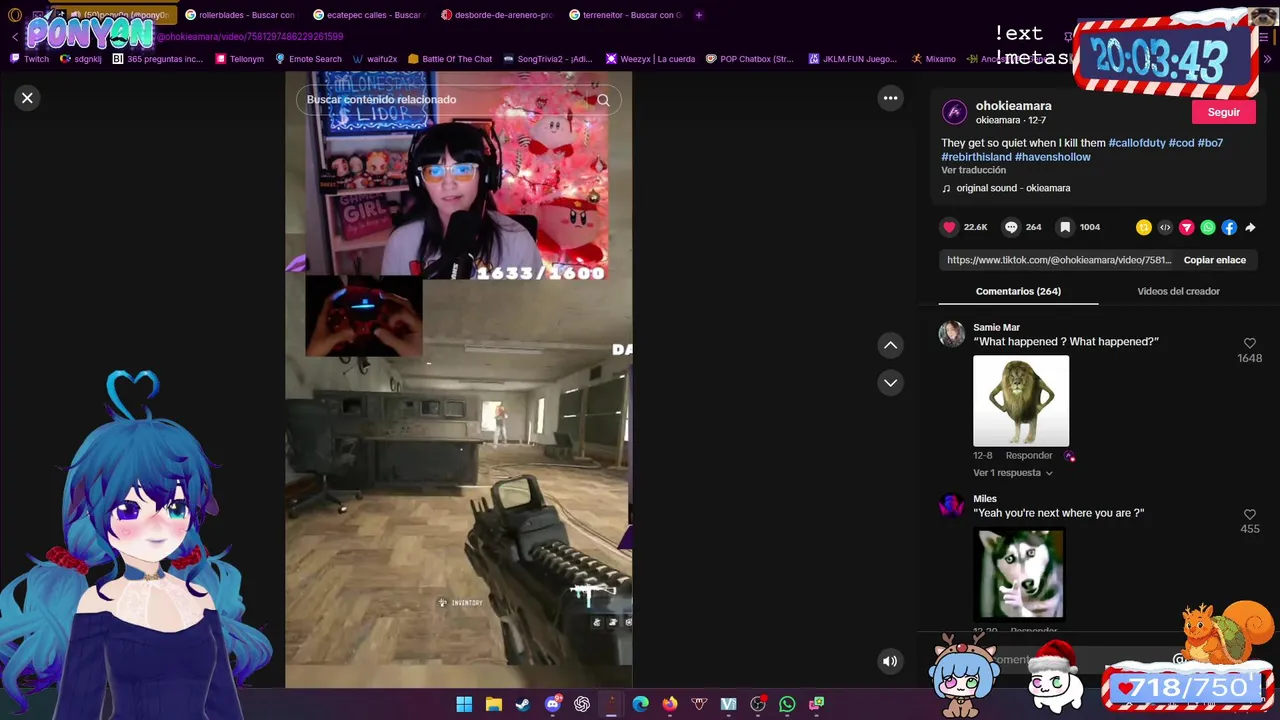Open the 'JKLM.FUN Juego...' bookmark
1280x720 pixels.
click(853, 59)
